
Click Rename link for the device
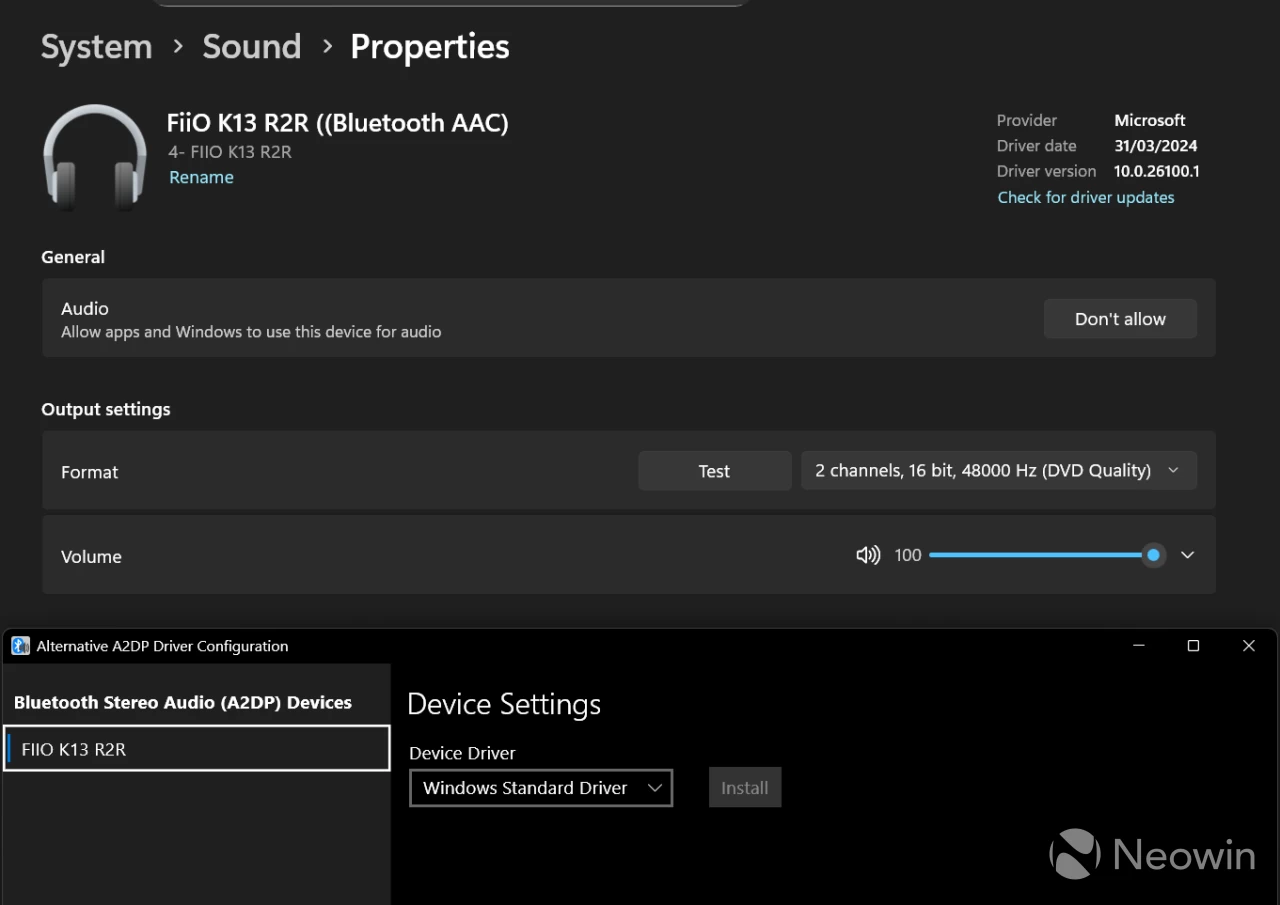[x=201, y=177]
